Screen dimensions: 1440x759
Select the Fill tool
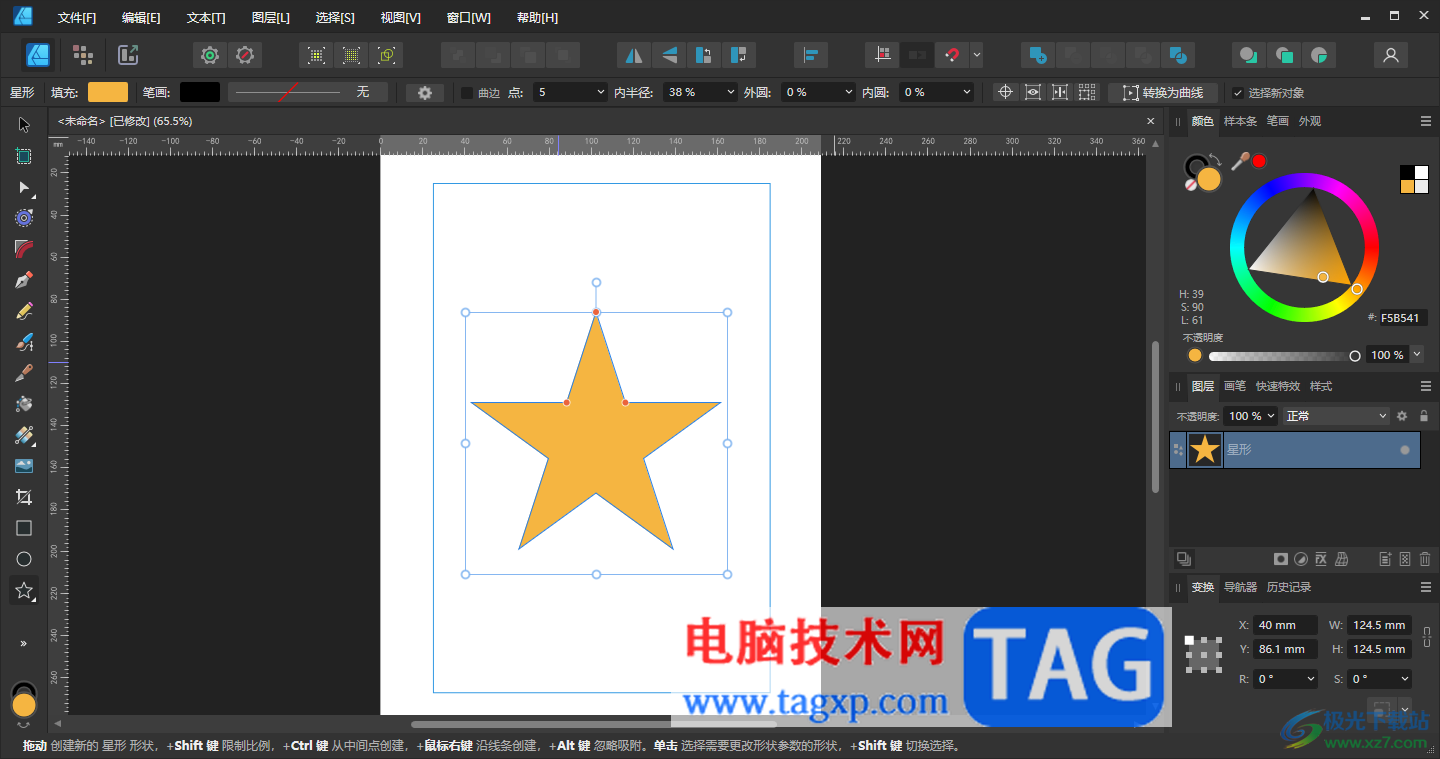(24, 404)
